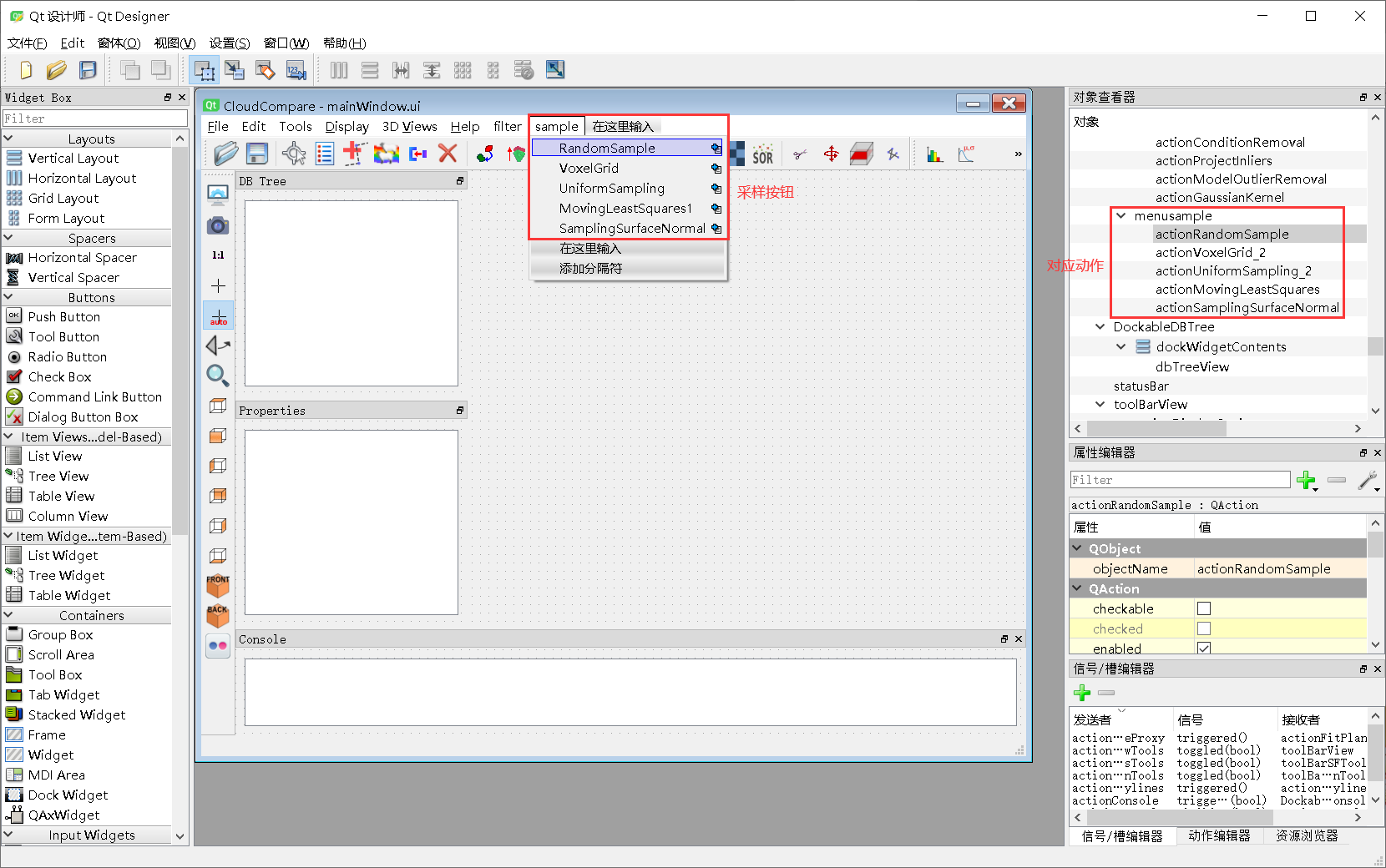Select Push Button in Widget Box
The height and width of the screenshot is (868, 1386).
point(63,317)
